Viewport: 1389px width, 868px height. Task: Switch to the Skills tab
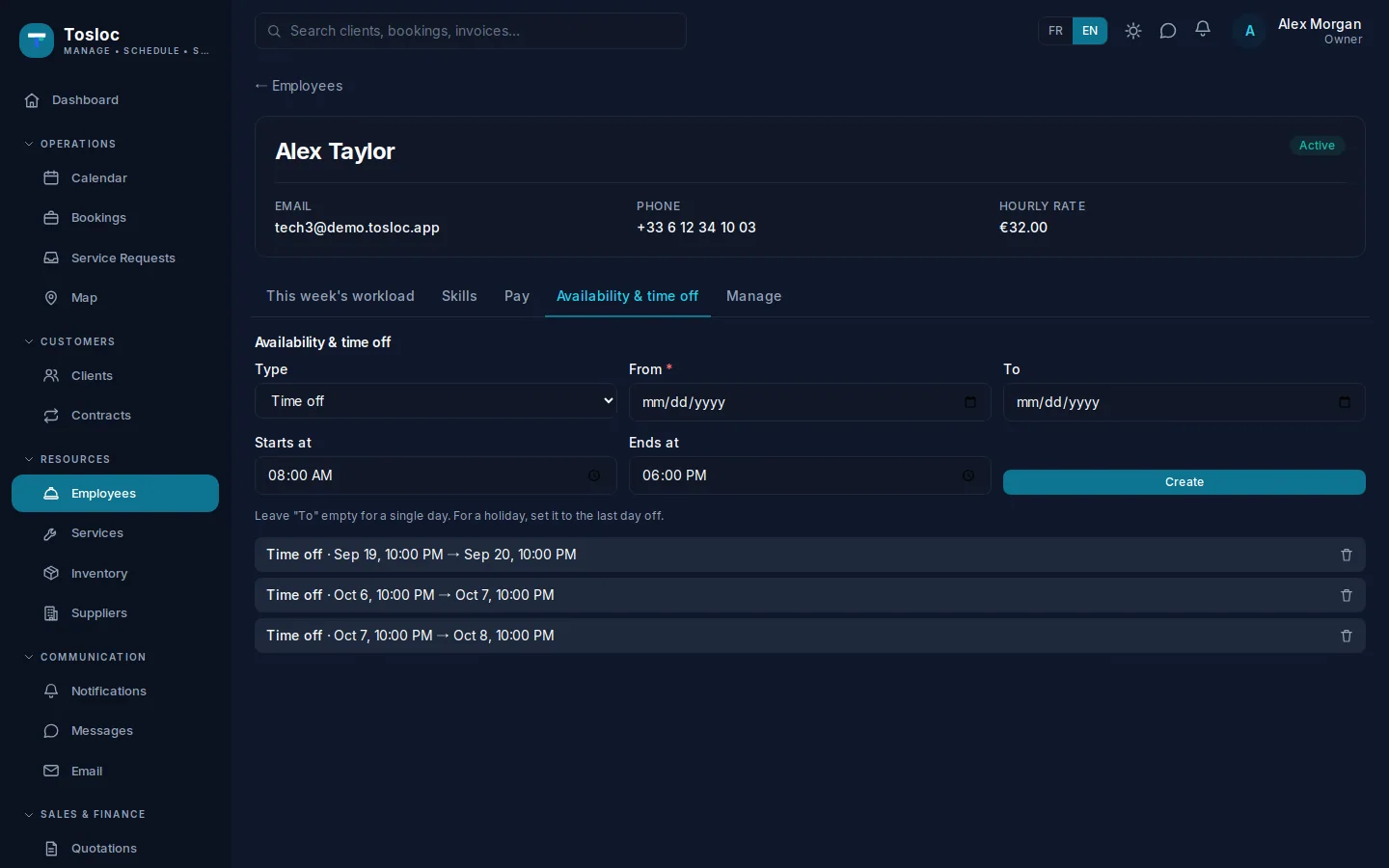[459, 296]
